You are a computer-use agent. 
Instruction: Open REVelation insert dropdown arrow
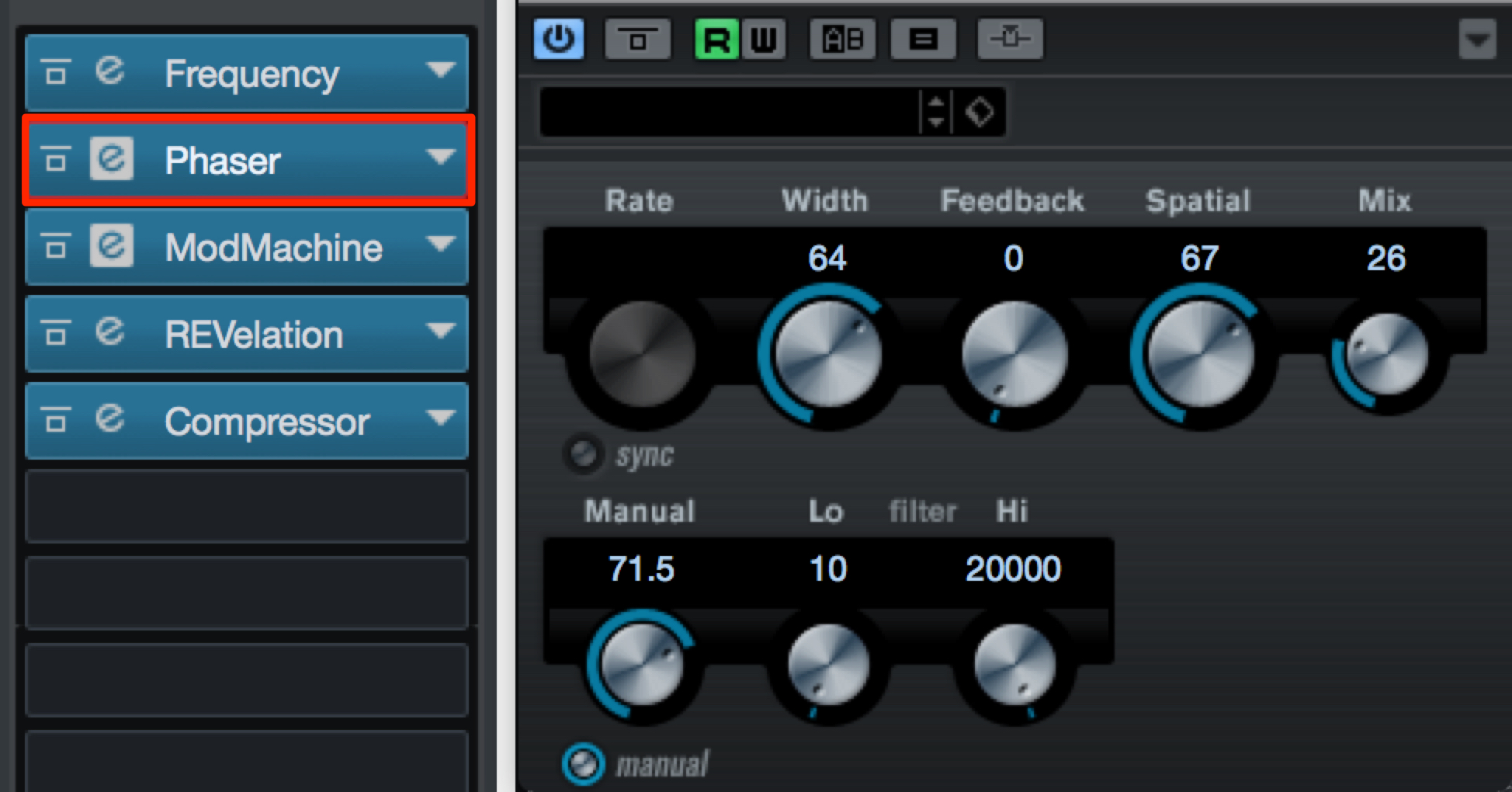(x=440, y=331)
